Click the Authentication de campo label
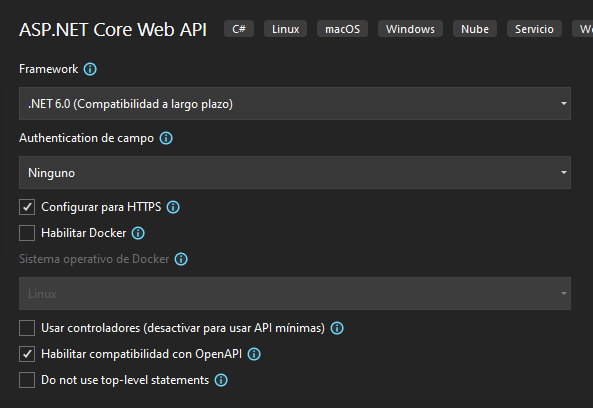Screen dimensions: 593x408 [87, 138]
